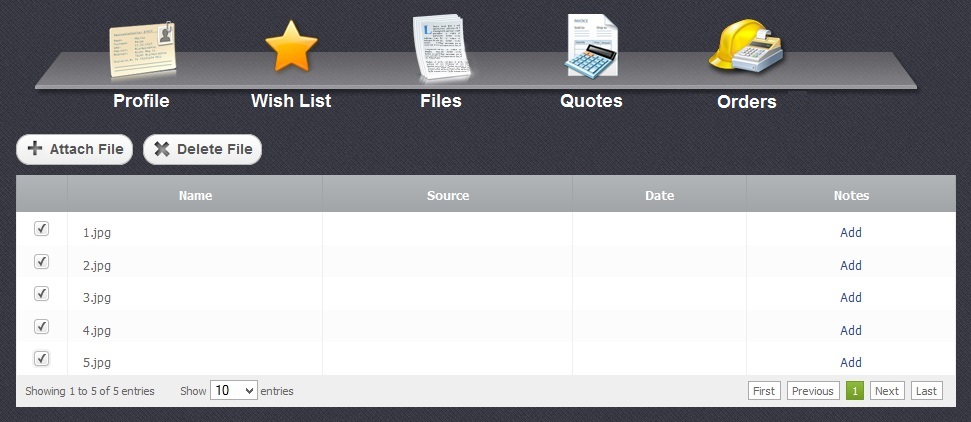Sort table by Name column header

tap(195, 195)
